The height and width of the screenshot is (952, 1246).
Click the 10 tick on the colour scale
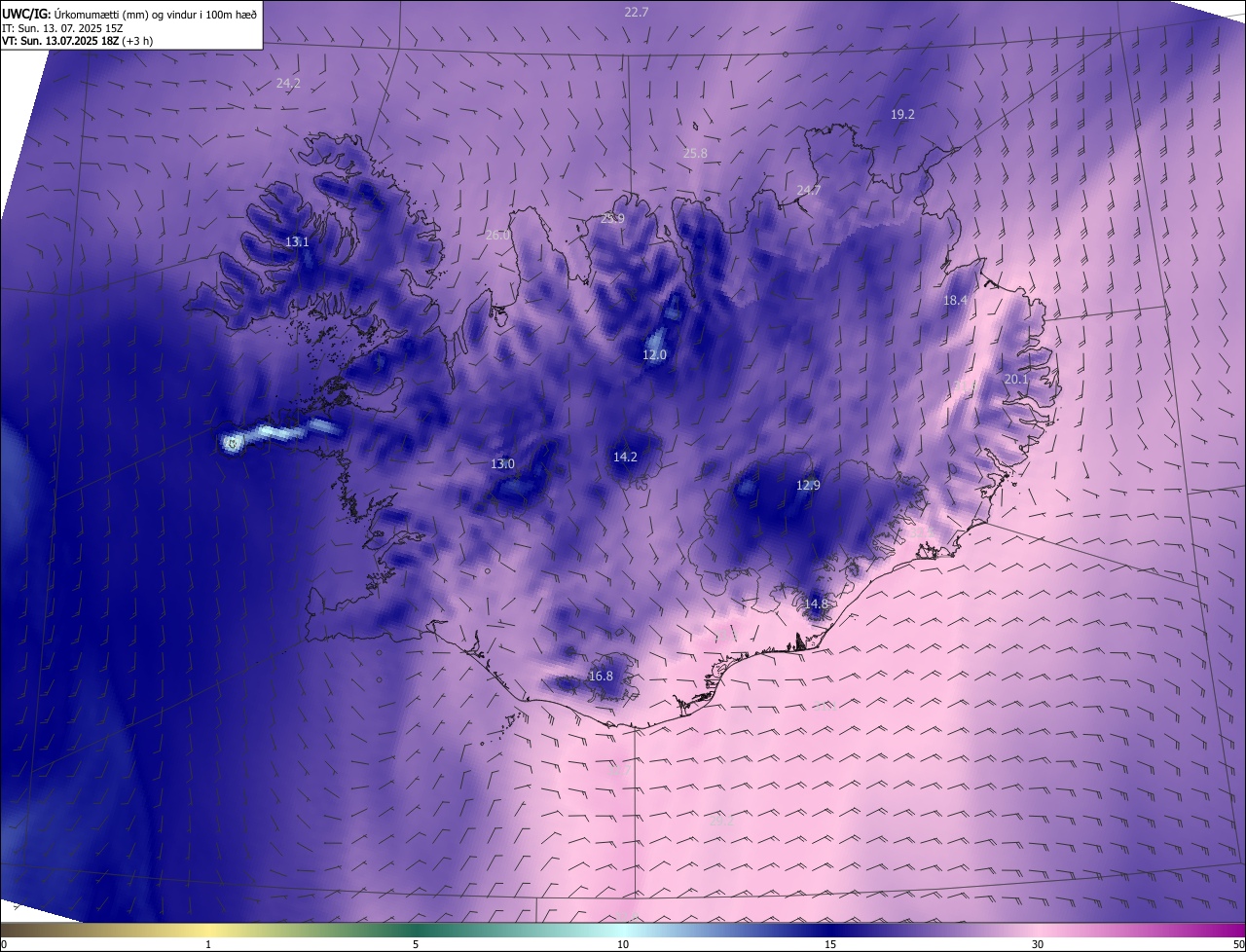click(x=623, y=944)
